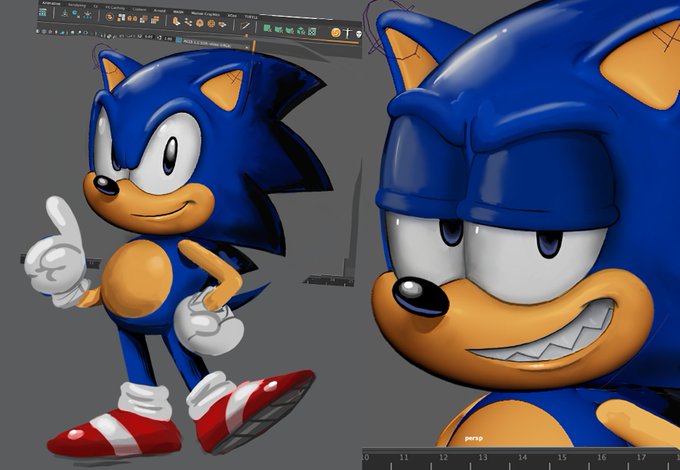Viewport: 680px width, 470px height.
Task: Open the Animation shelf tab
Action: click(x=51, y=3)
